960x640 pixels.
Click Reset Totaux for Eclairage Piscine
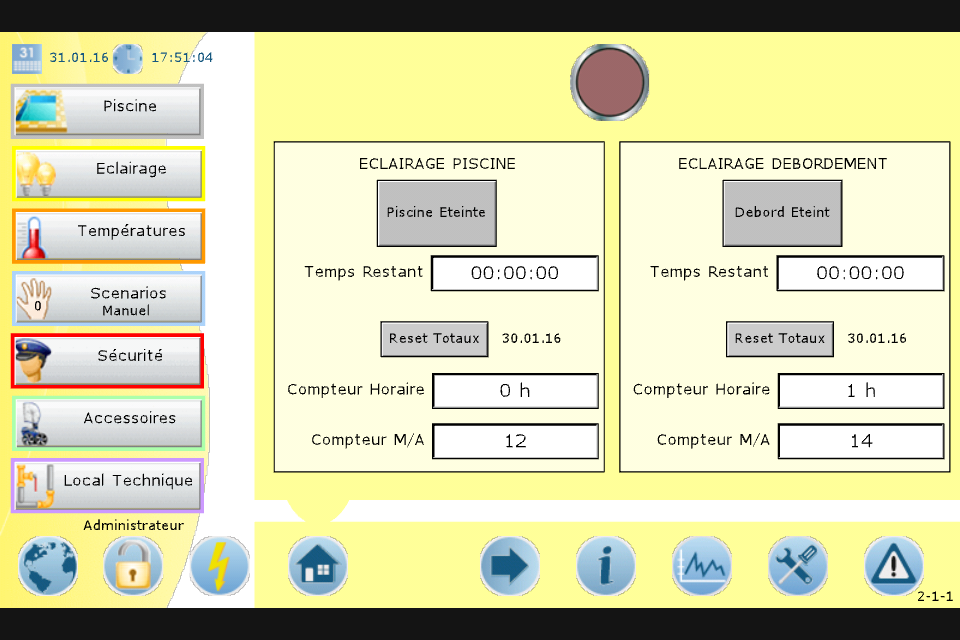434,339
